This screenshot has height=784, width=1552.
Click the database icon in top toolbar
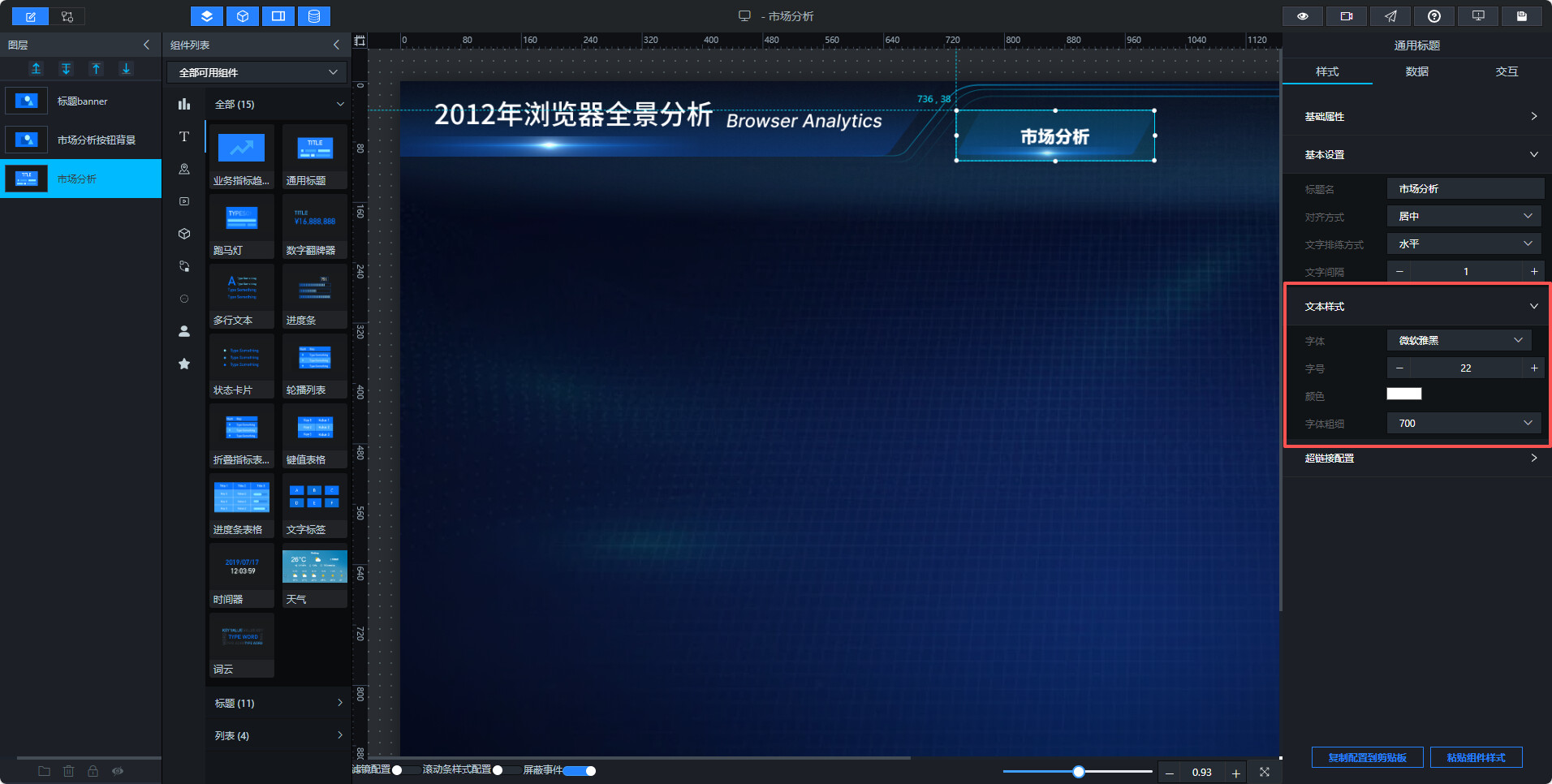(x=314, y=16)
